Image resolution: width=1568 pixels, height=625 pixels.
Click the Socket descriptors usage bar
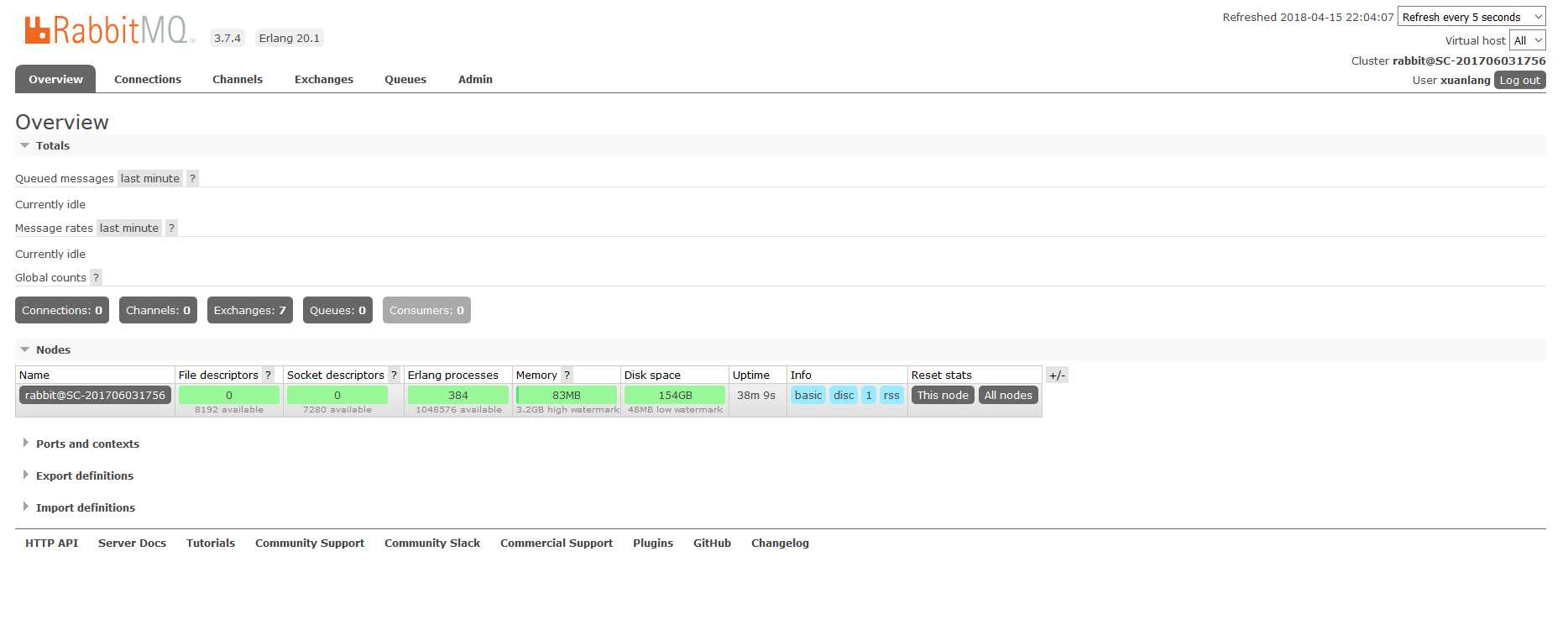[337, 395]
